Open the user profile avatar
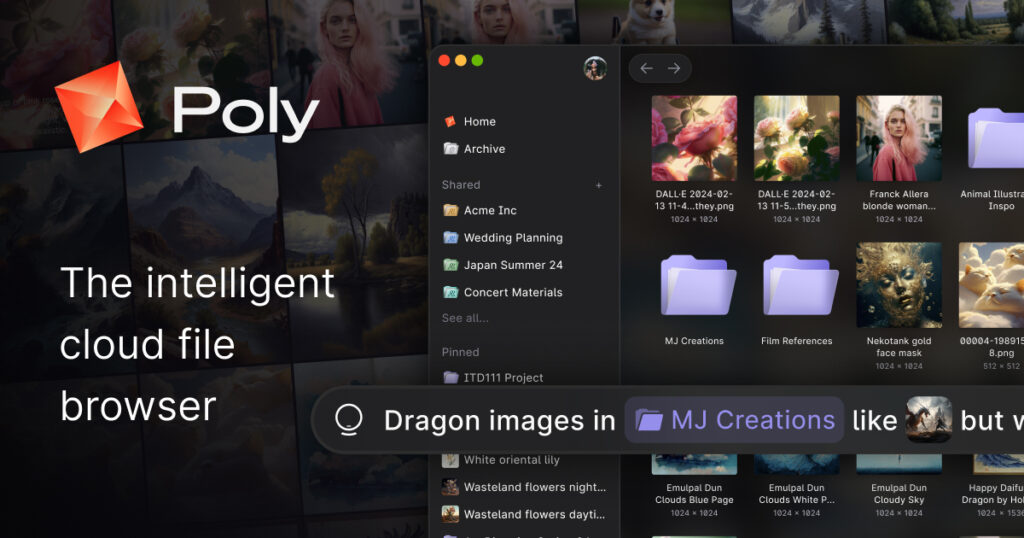 coord(595,68)
